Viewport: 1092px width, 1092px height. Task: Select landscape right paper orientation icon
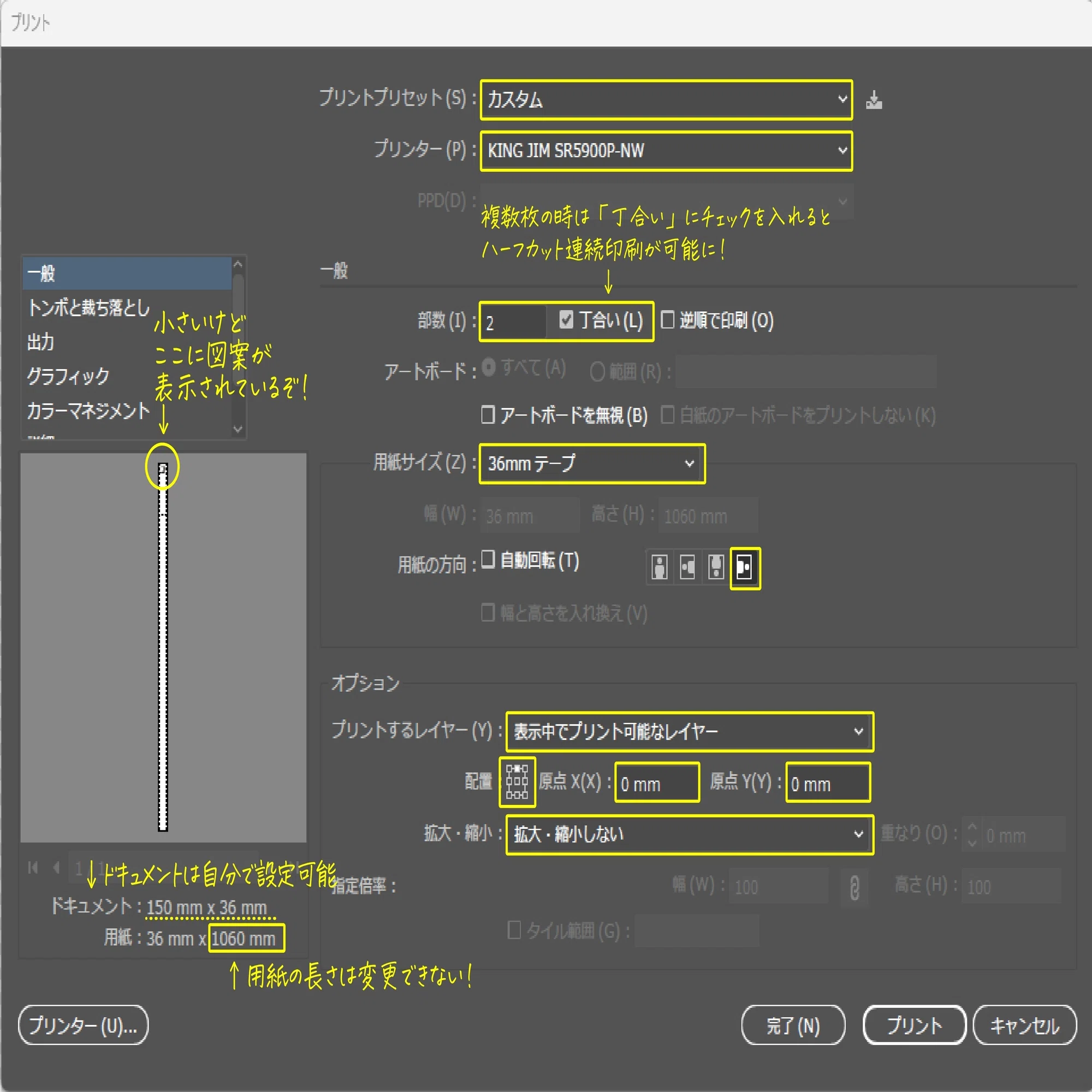tap(744, 567)
